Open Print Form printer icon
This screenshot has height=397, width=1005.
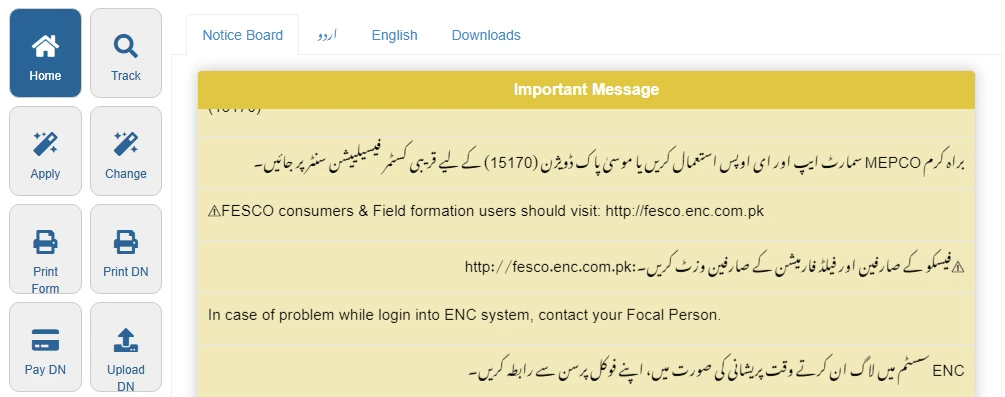point(45,242)
